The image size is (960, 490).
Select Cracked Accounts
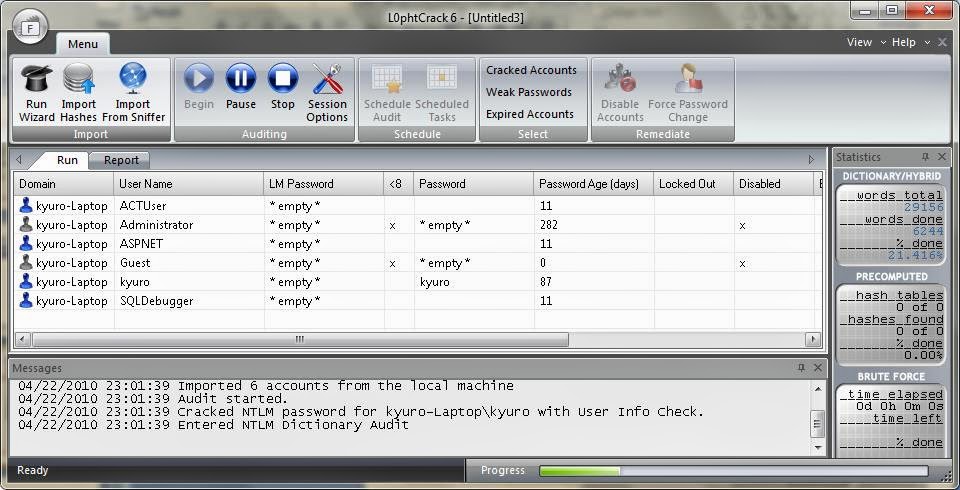pos(531,70)
